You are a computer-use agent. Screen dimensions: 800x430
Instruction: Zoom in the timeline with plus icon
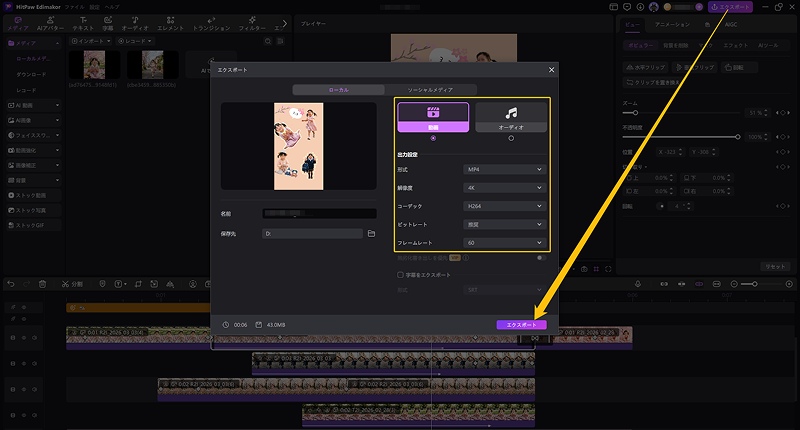789,284
